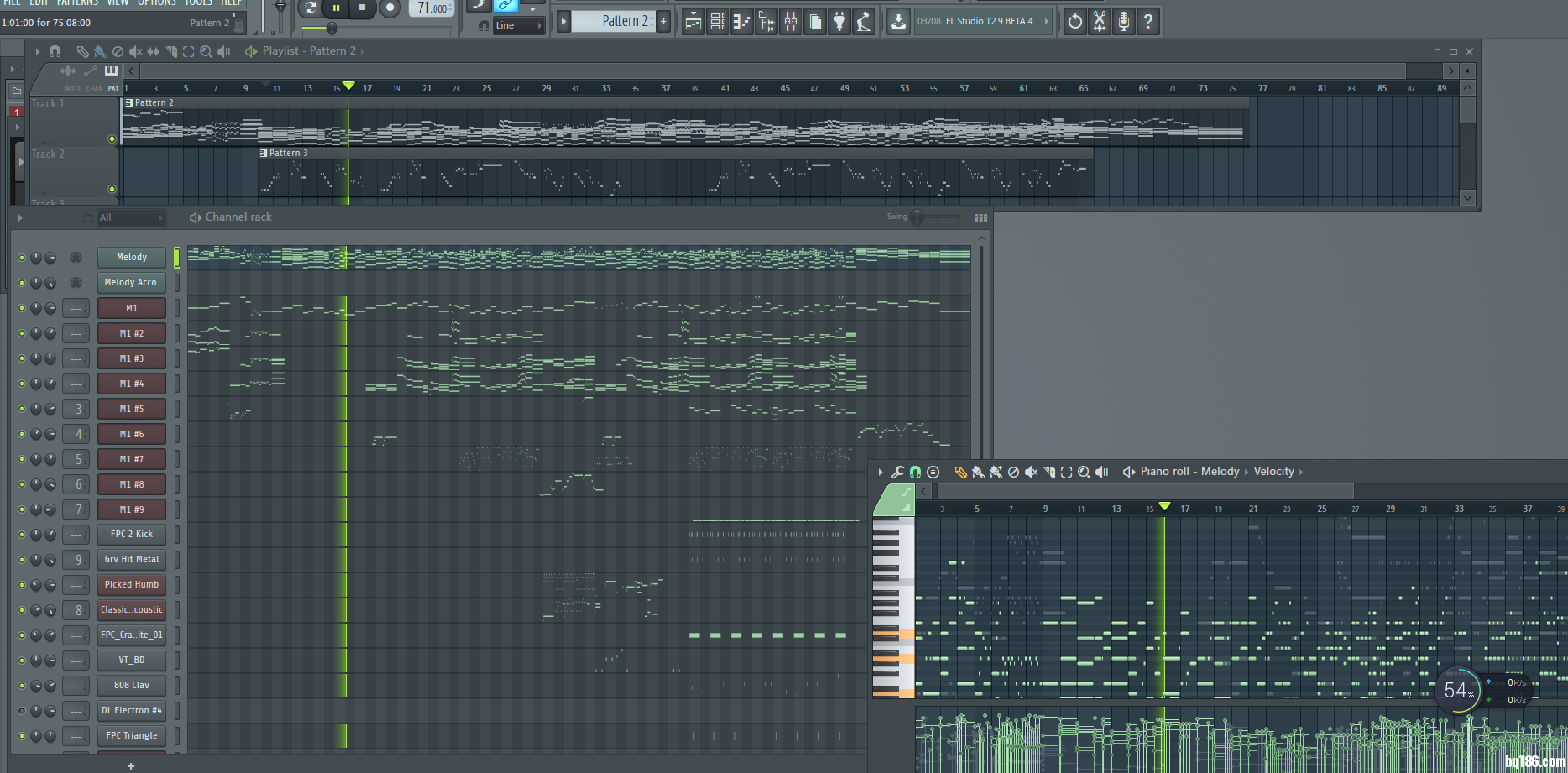The width and height of the screenshot is (1568, 773).
Task: Open the audio editor scissors icon
Action: (x=1100, y=22)
